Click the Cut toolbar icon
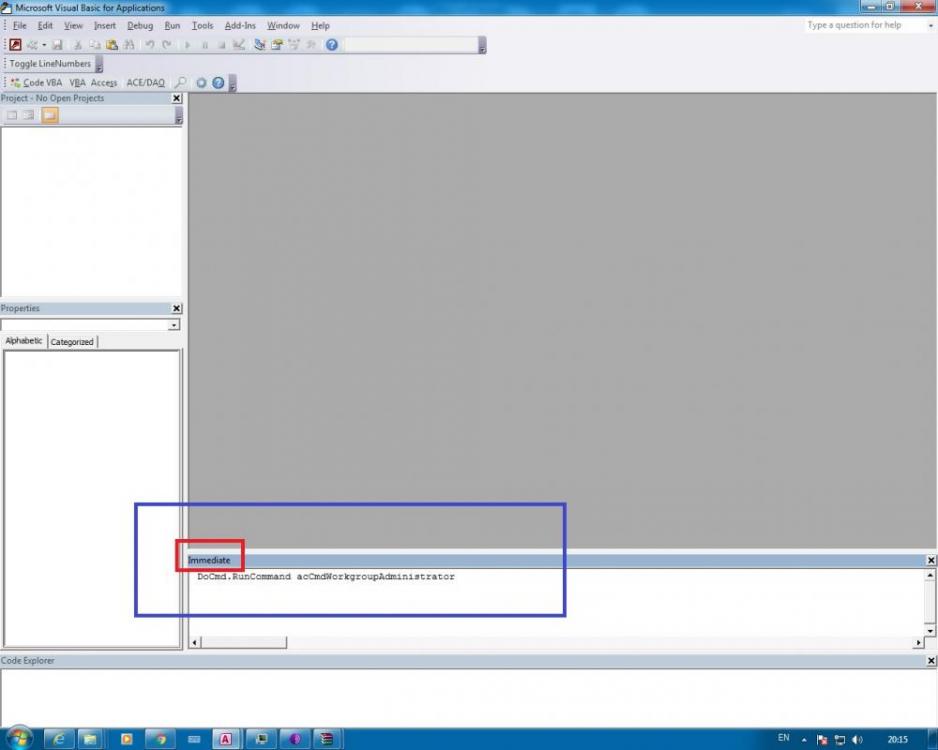Image resolution: width=938 pixels, height=750 pixels. 77,45
